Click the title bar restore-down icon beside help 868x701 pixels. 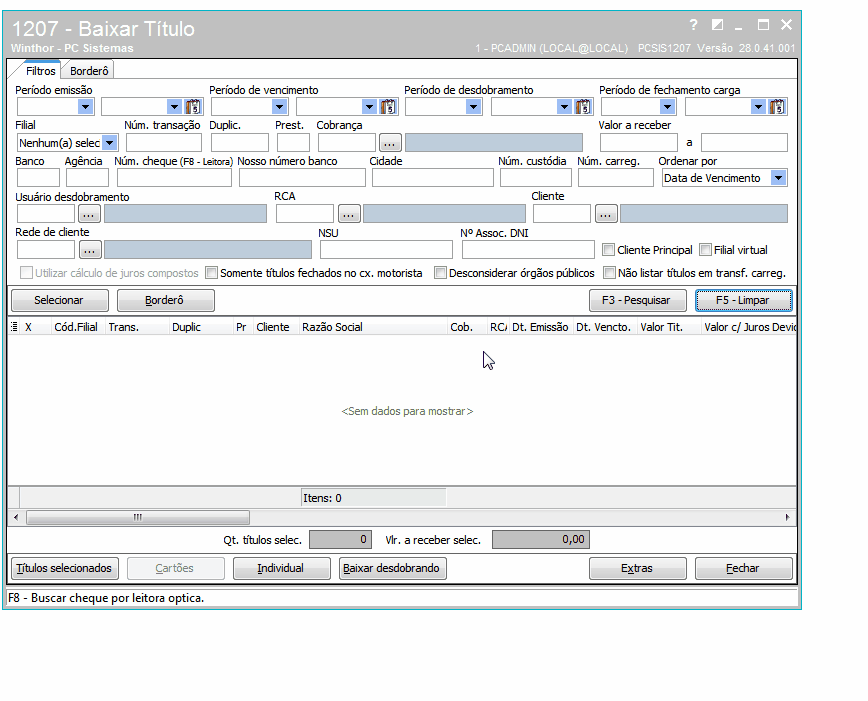click(717, 25)
